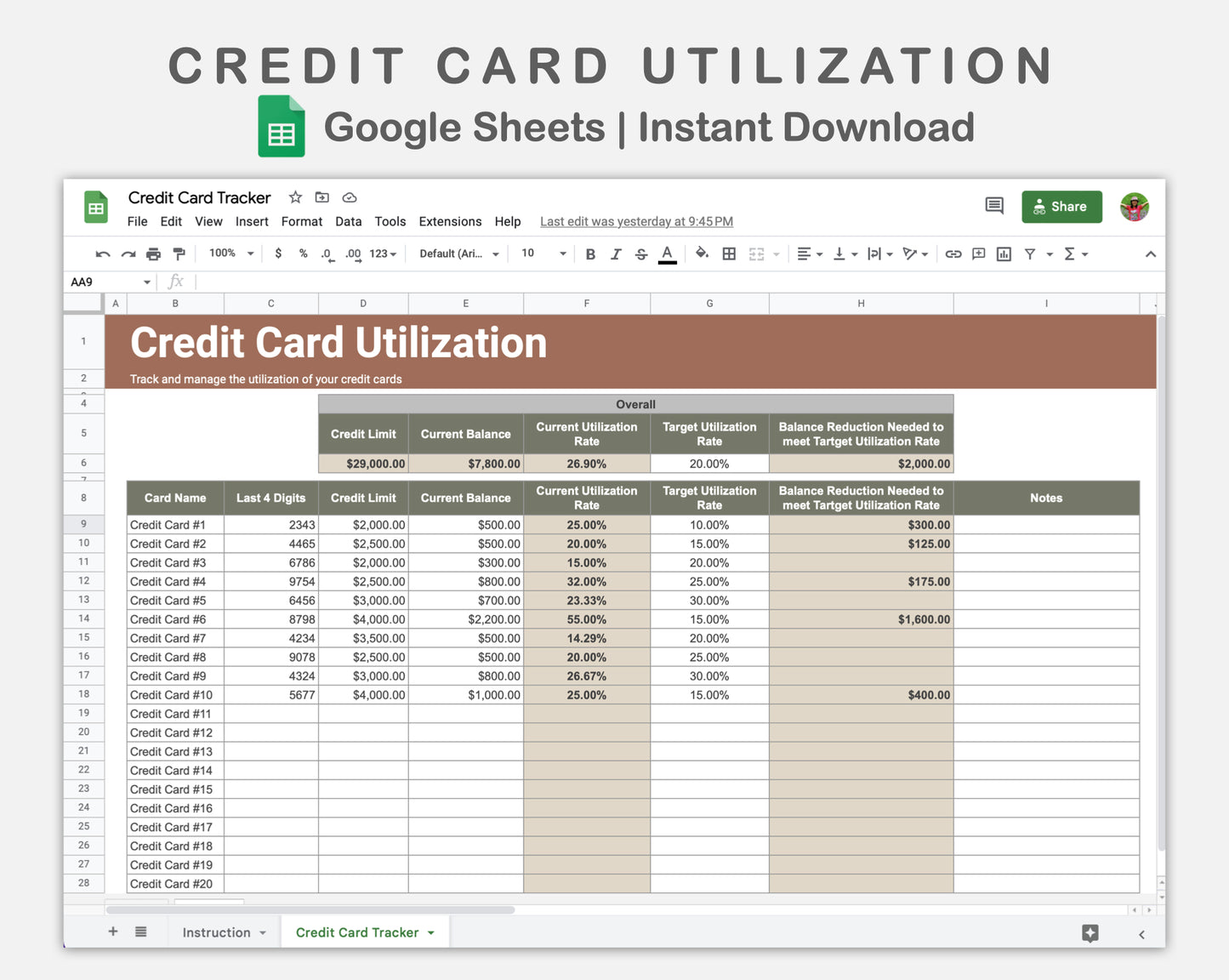
Task: Open the comment history icon
Action: pos(993,206)
